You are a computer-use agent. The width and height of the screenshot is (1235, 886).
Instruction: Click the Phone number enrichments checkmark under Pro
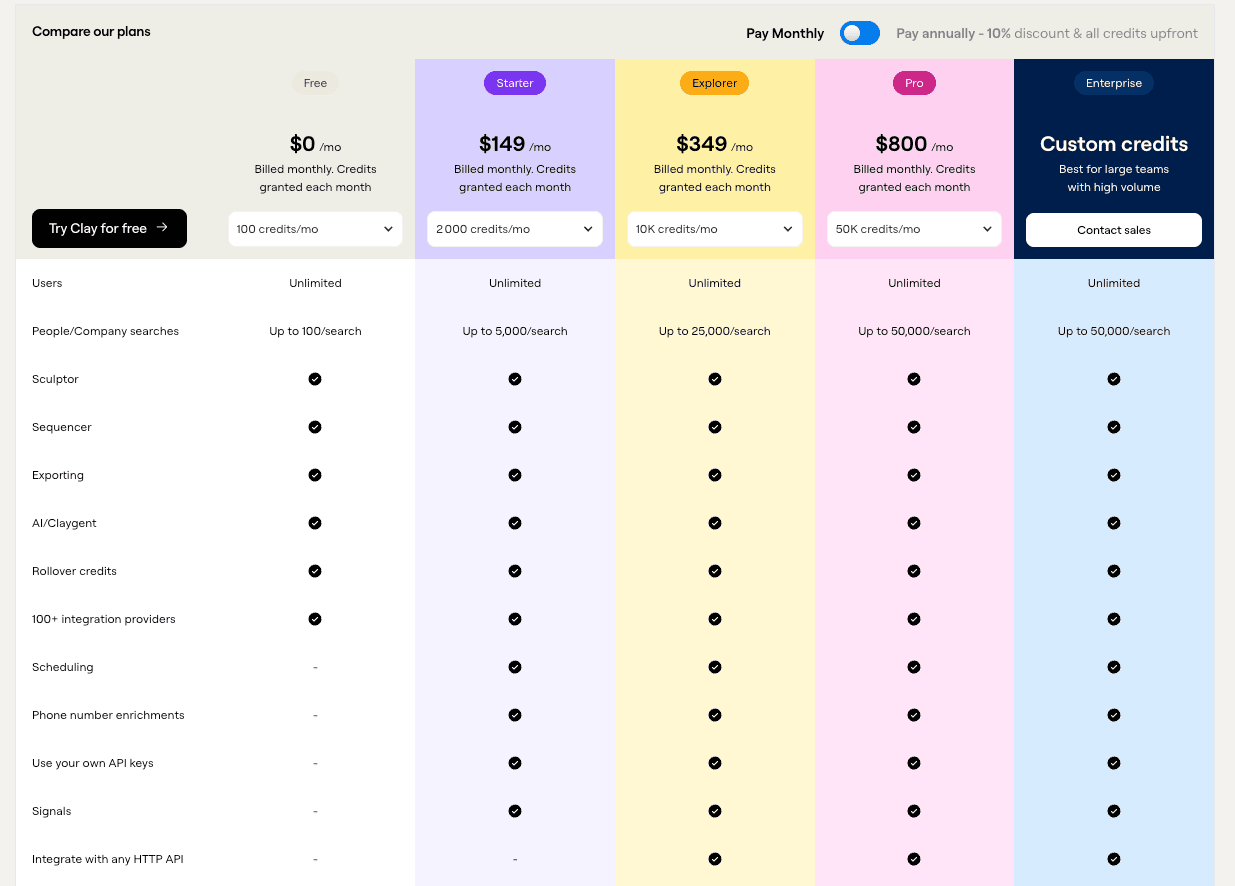click(914, 715)
